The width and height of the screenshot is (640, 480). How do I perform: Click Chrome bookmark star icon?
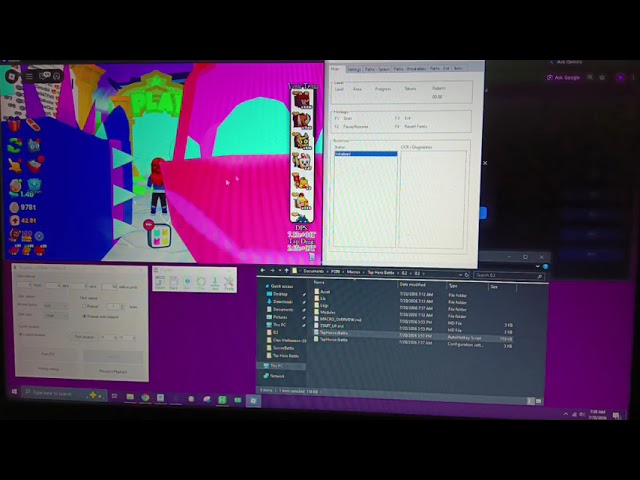pyautogui.click(x=602, y=77)
